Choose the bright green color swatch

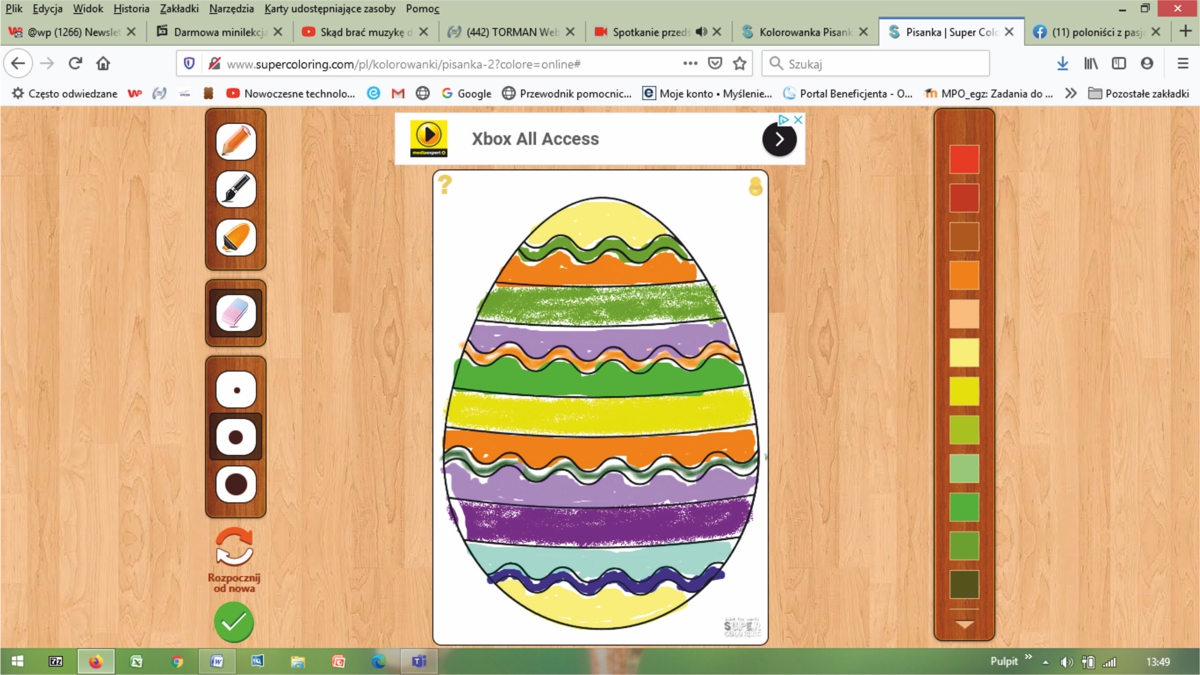(x=964, y=507)
